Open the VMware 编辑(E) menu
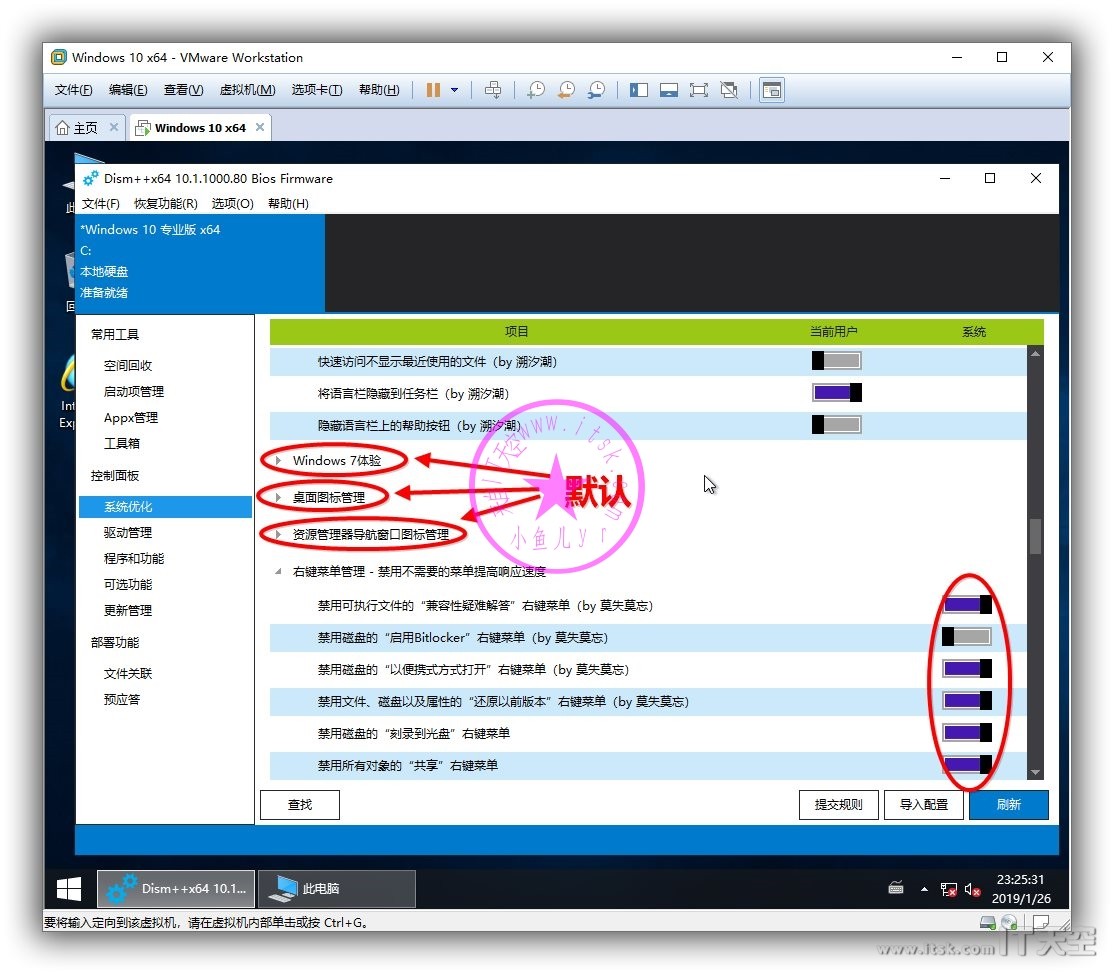 tap(129, 90)
